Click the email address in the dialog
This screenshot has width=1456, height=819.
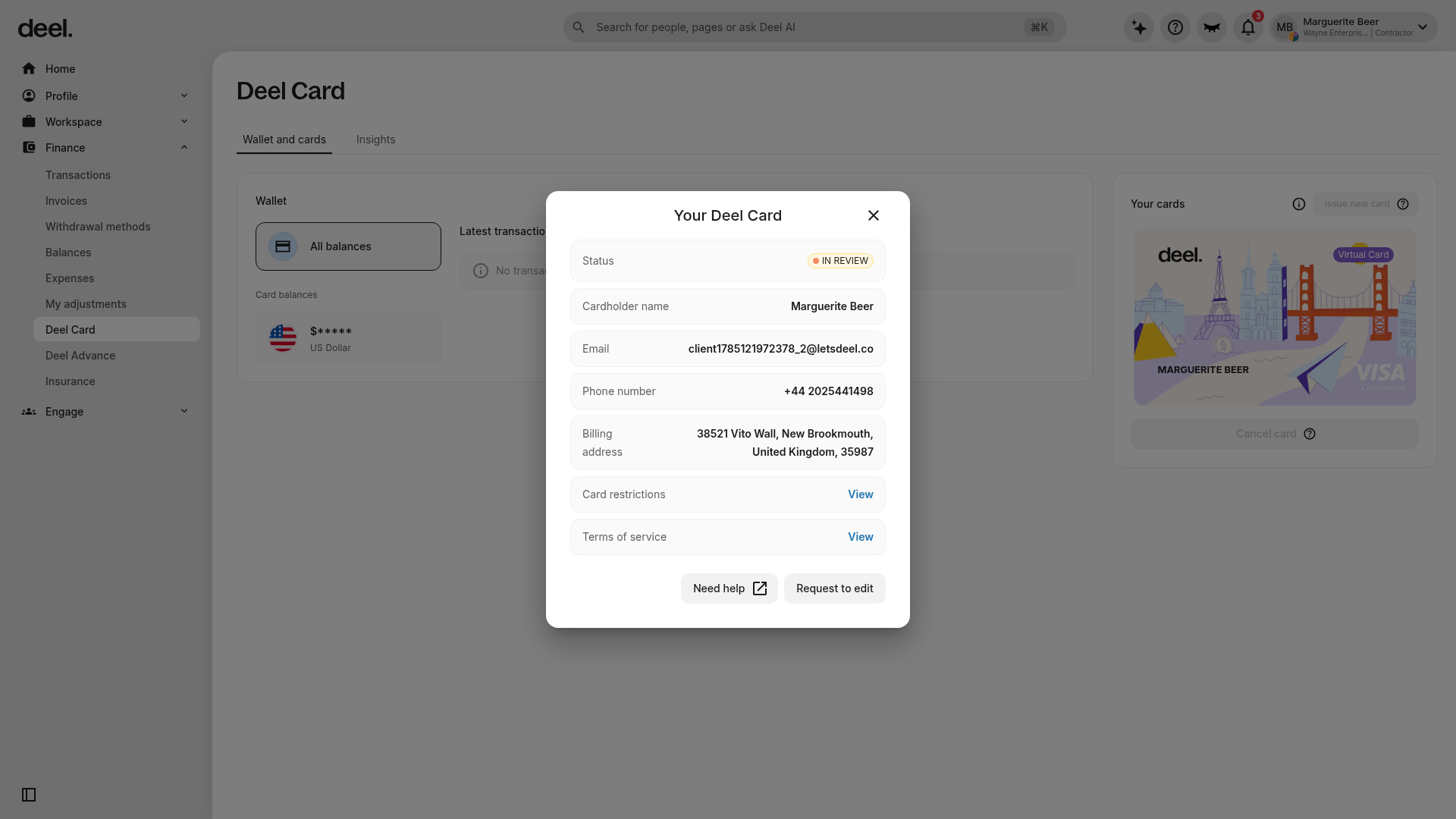click(x=781, y=349)
